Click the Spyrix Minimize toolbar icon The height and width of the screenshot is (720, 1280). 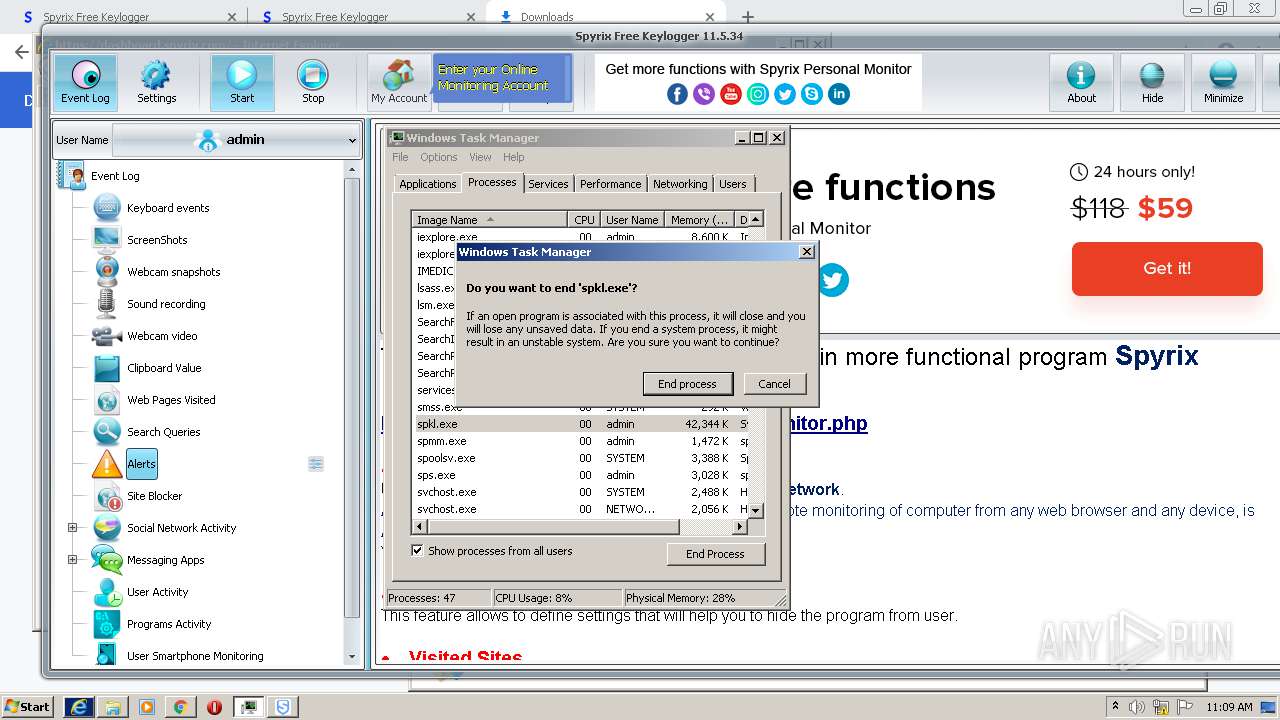[1223, 82]
